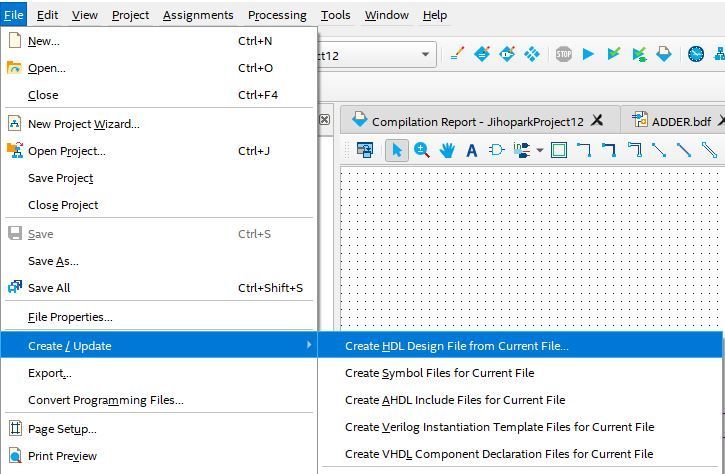Click the Detach Window icon in editor toolbar
Image resolution: width=725 pixels, height=474 pixels.
(365, 150)
